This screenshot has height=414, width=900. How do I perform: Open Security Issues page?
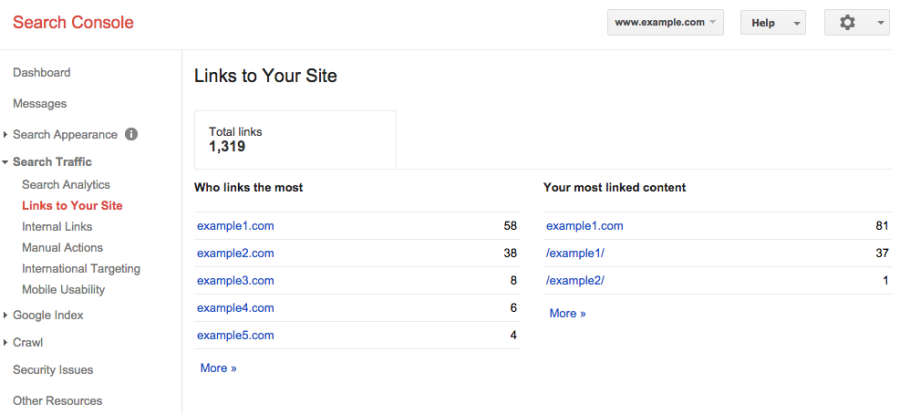(53, 370)
